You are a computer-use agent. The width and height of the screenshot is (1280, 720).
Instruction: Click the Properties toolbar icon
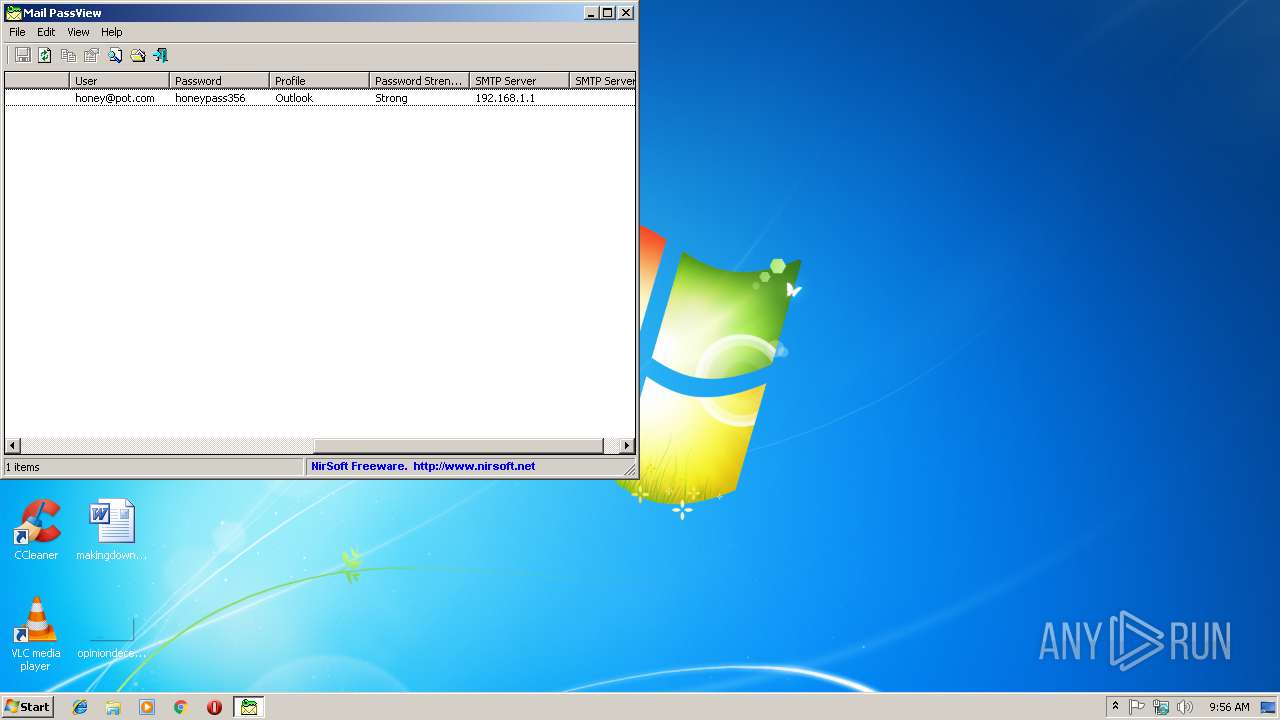click(x=91, y=56)
